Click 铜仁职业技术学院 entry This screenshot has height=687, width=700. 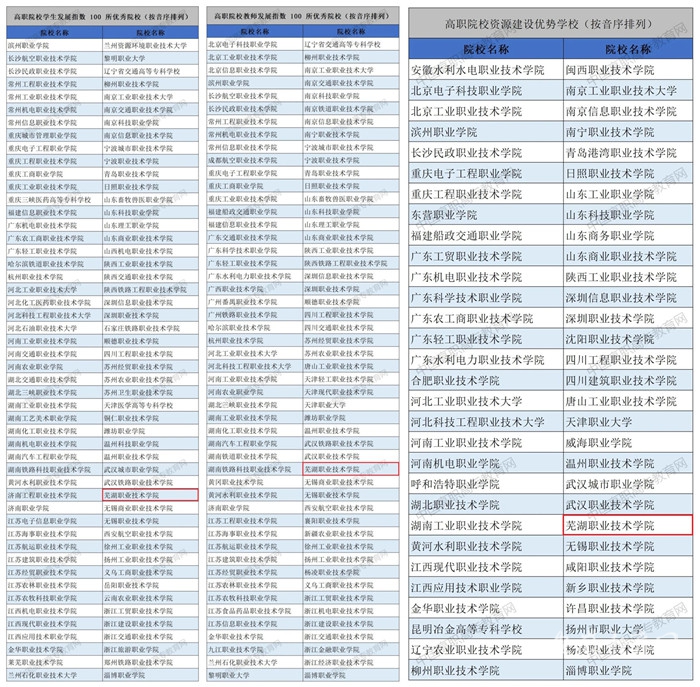point(150,418)
